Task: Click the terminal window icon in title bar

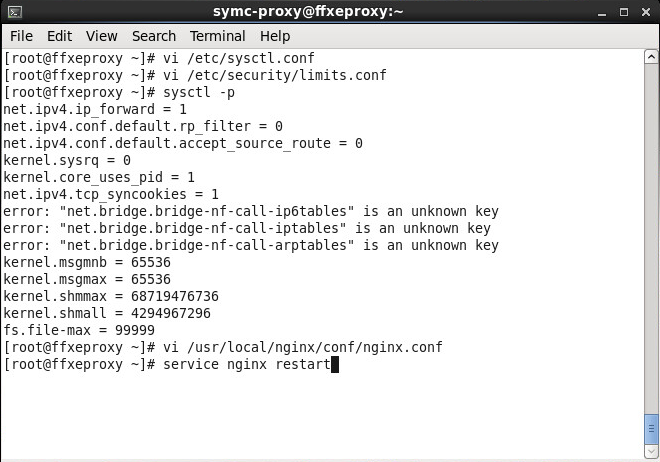Action: tap(13, 12)
